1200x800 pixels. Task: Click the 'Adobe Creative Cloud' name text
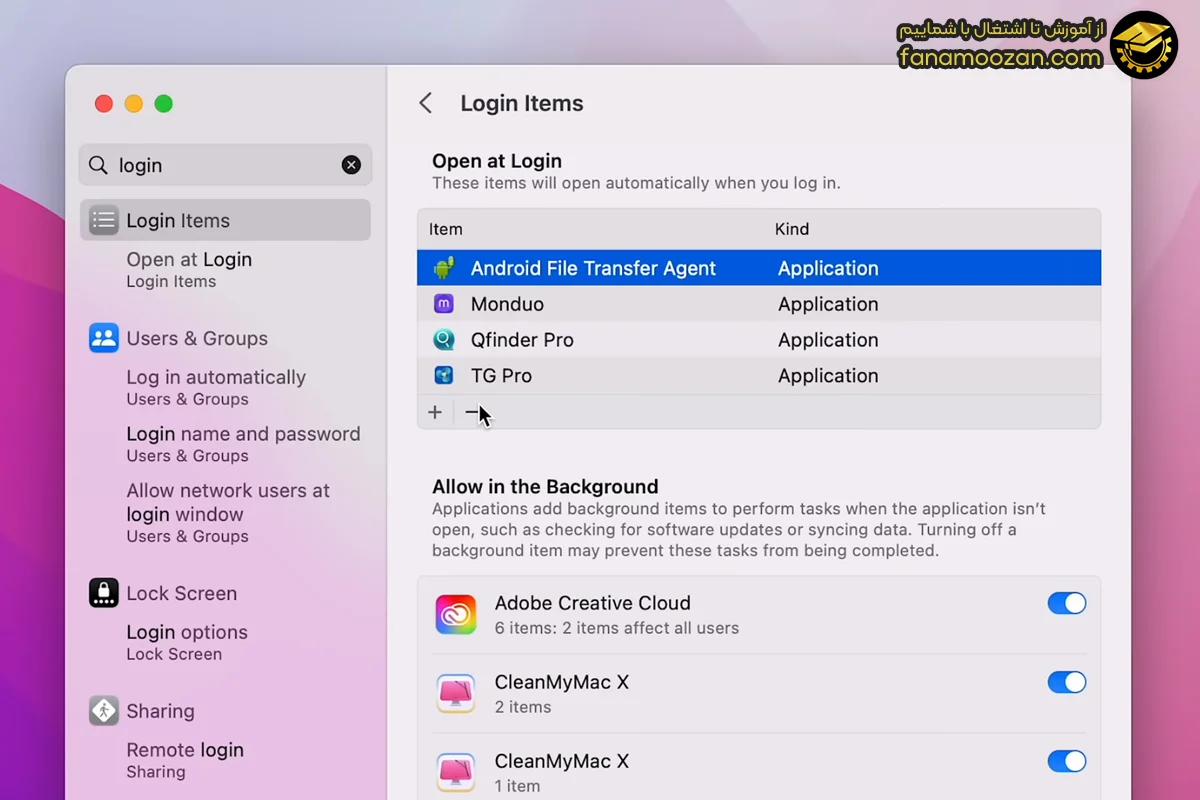(x=593, y=603)
